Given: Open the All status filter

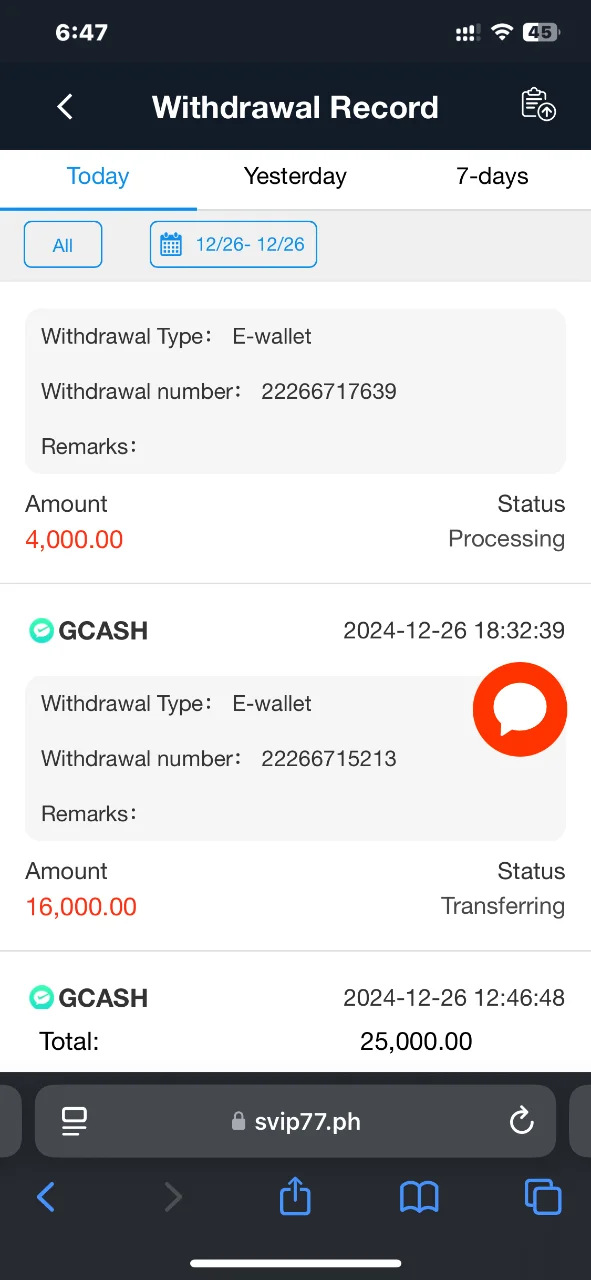Looking at the screenshot, I should click(x=63, y=245).
